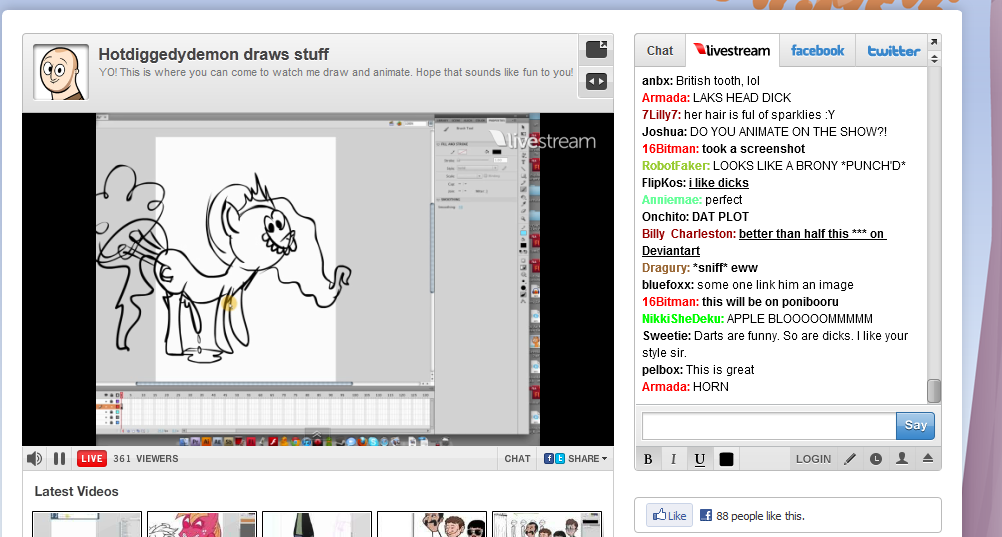The width and height of the screenshot is (1002, 537).
Task: Toggle bold chat text formatting
Action: pos(648,459)
